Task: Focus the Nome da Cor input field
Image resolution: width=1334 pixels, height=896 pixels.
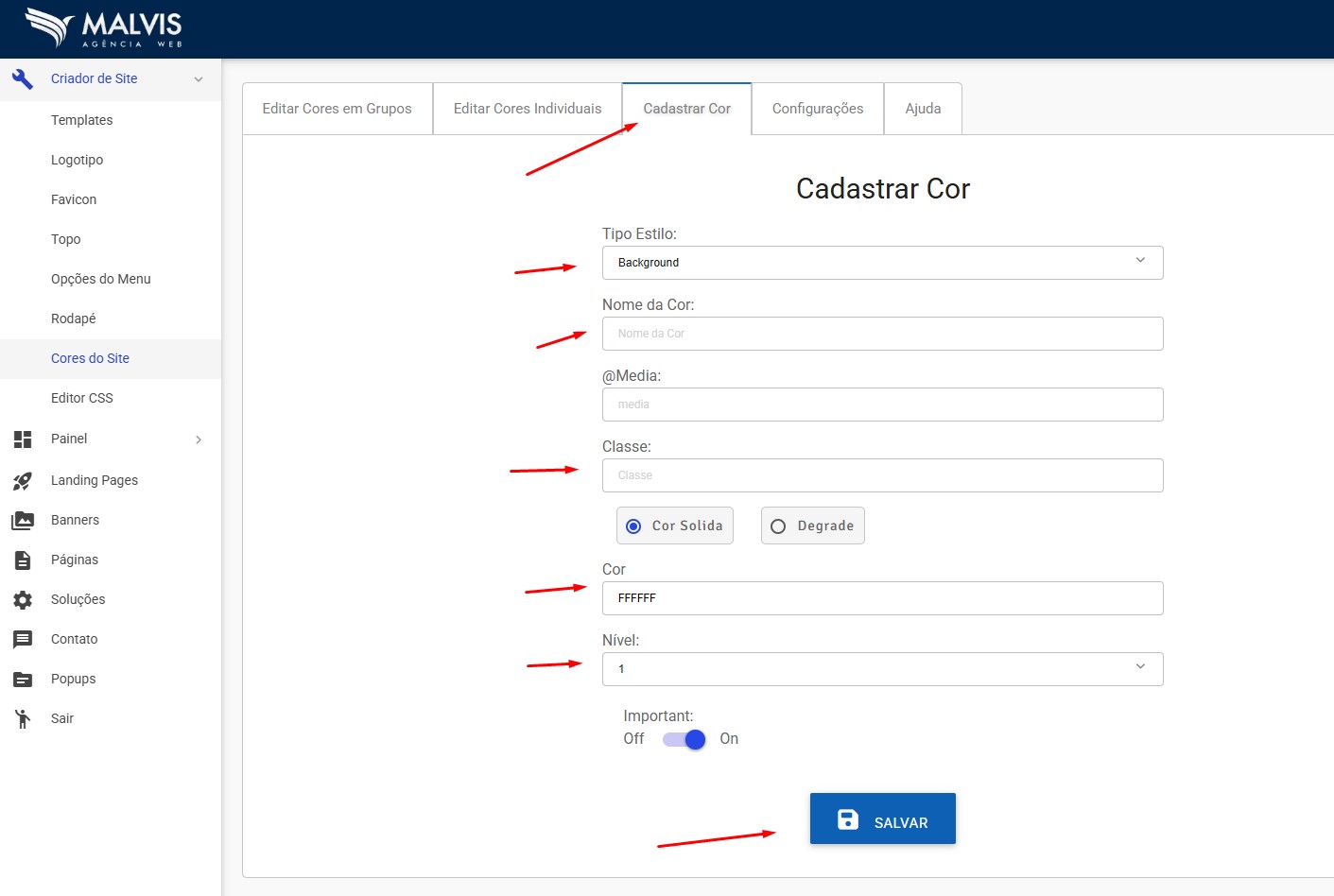Action: 882,334
